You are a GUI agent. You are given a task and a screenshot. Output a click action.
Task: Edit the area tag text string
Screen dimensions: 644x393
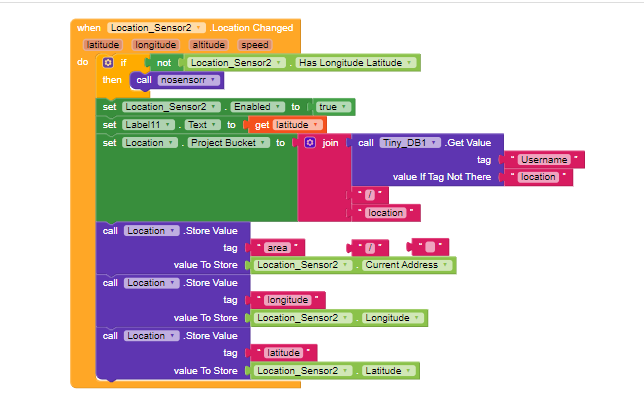click(277, 248)
